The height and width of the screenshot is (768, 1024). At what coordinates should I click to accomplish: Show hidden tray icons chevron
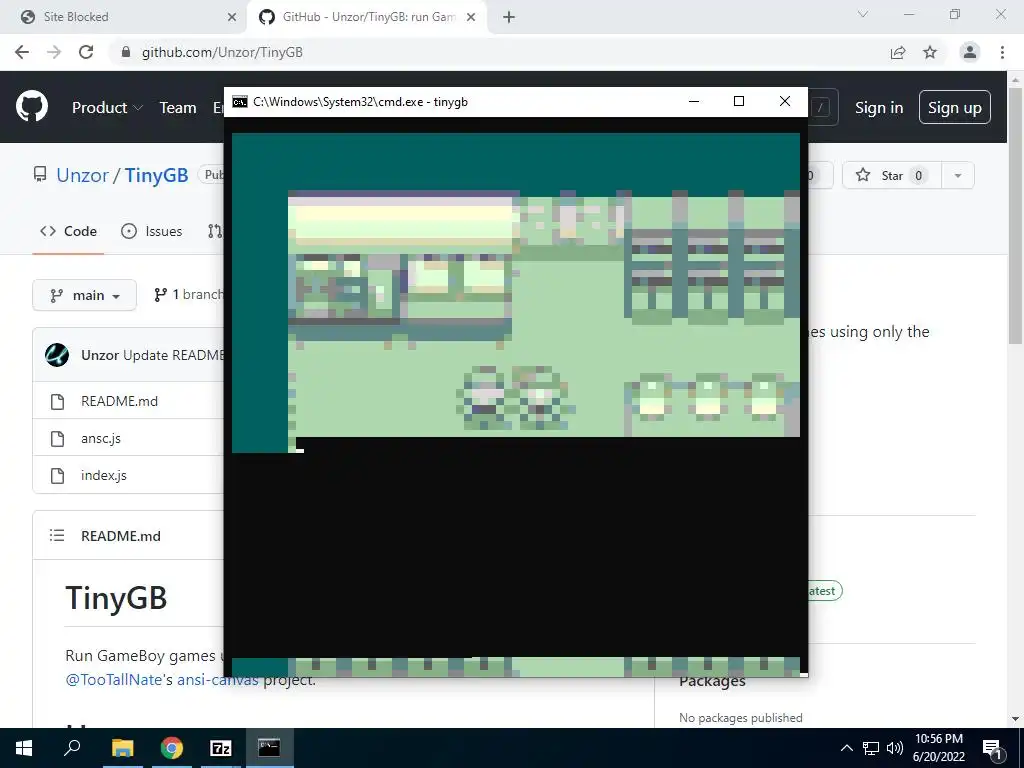tap(846, 748)
